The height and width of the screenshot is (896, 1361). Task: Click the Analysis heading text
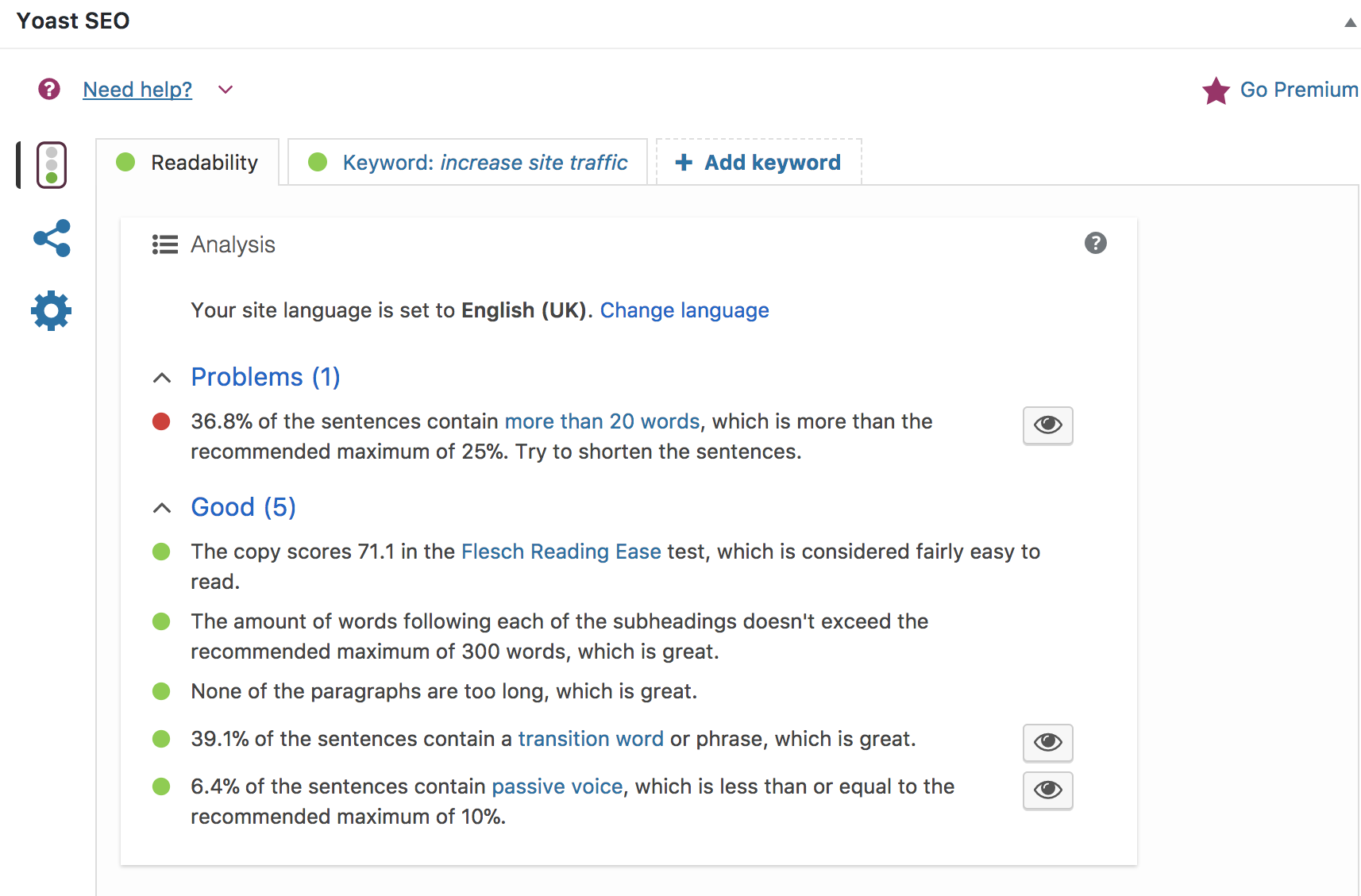click(233, 244)
